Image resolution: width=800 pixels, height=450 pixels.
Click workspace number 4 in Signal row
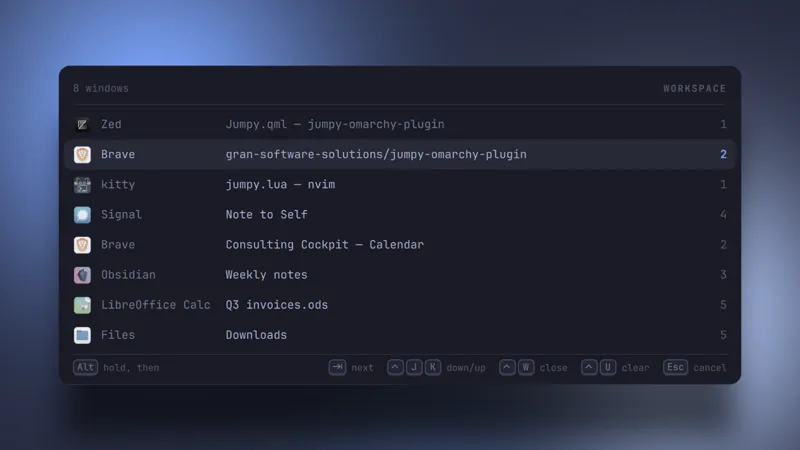click(723, 215)
